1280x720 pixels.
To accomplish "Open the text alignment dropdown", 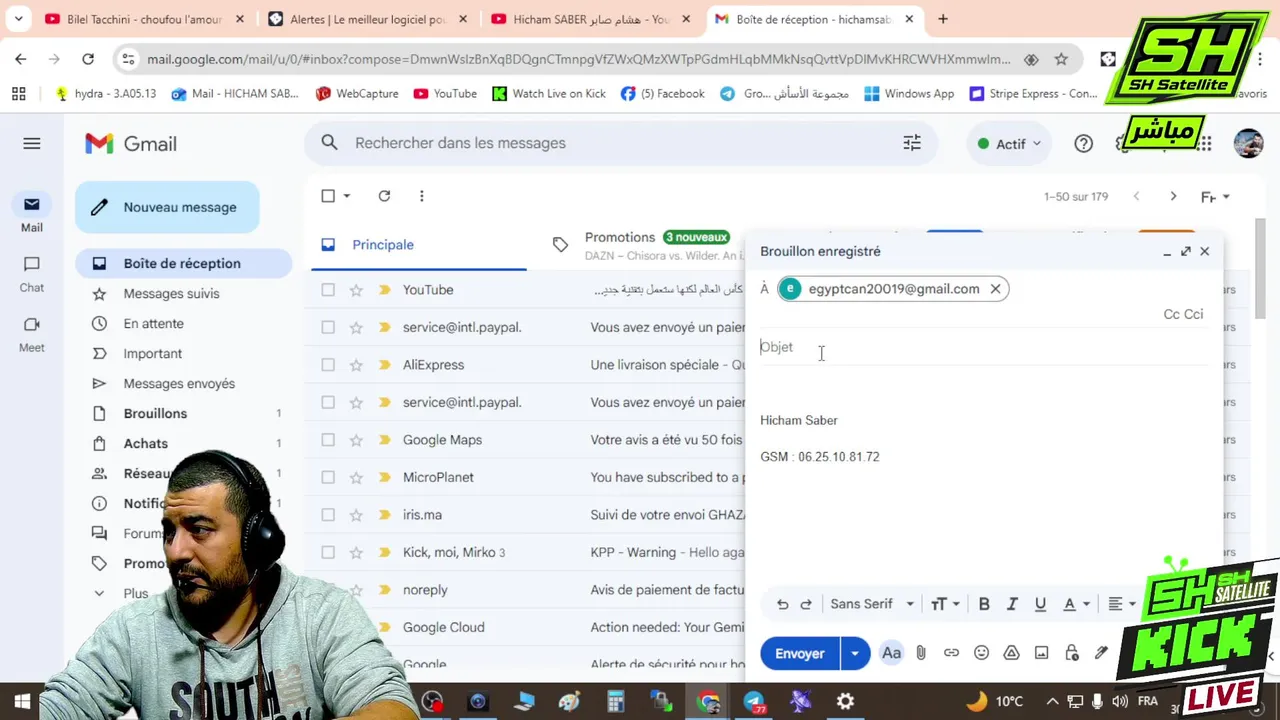I will click(x=1122, y=604).
